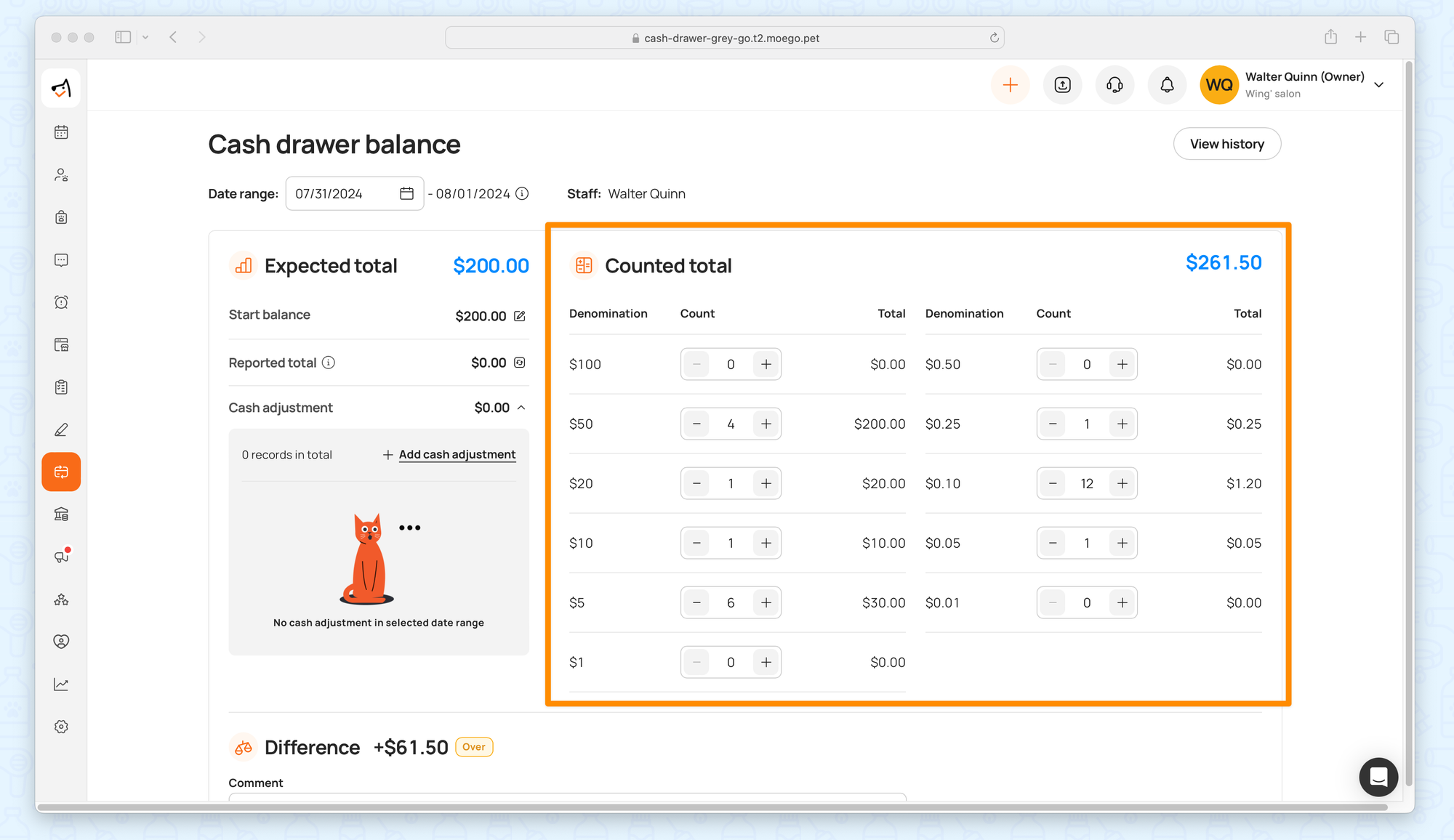Click the Add cash adjustment link
Viewport: 1454px width, 840px height.
pyautogui.click(x=457, y=454)
